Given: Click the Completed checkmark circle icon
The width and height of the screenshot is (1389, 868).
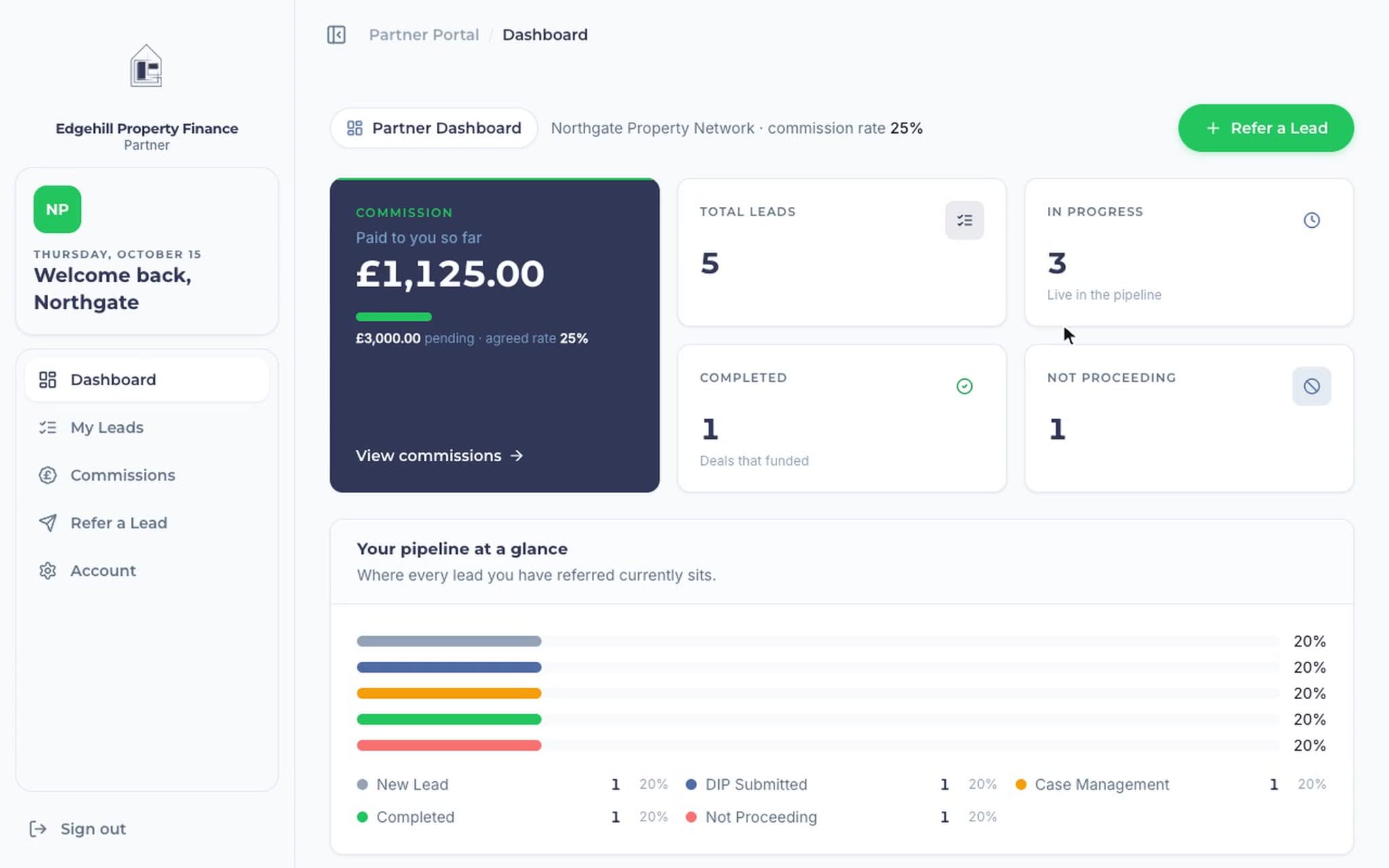Looking at the screenshot, I should [964, 387].
